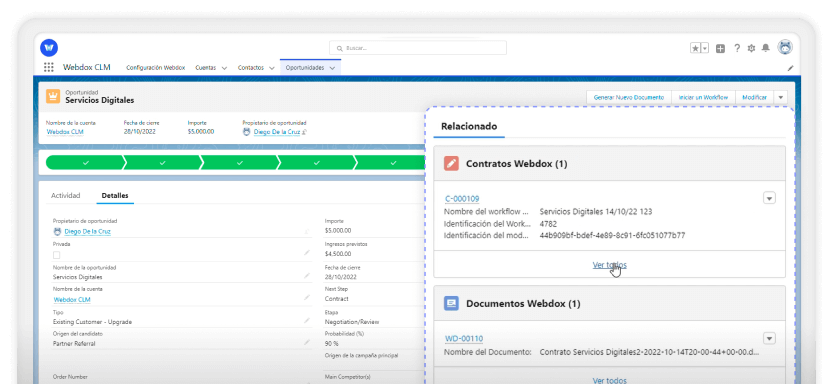The image size is (832, 384).
Task: Click workflow ID value 4782
Action: tap(548, 224)
